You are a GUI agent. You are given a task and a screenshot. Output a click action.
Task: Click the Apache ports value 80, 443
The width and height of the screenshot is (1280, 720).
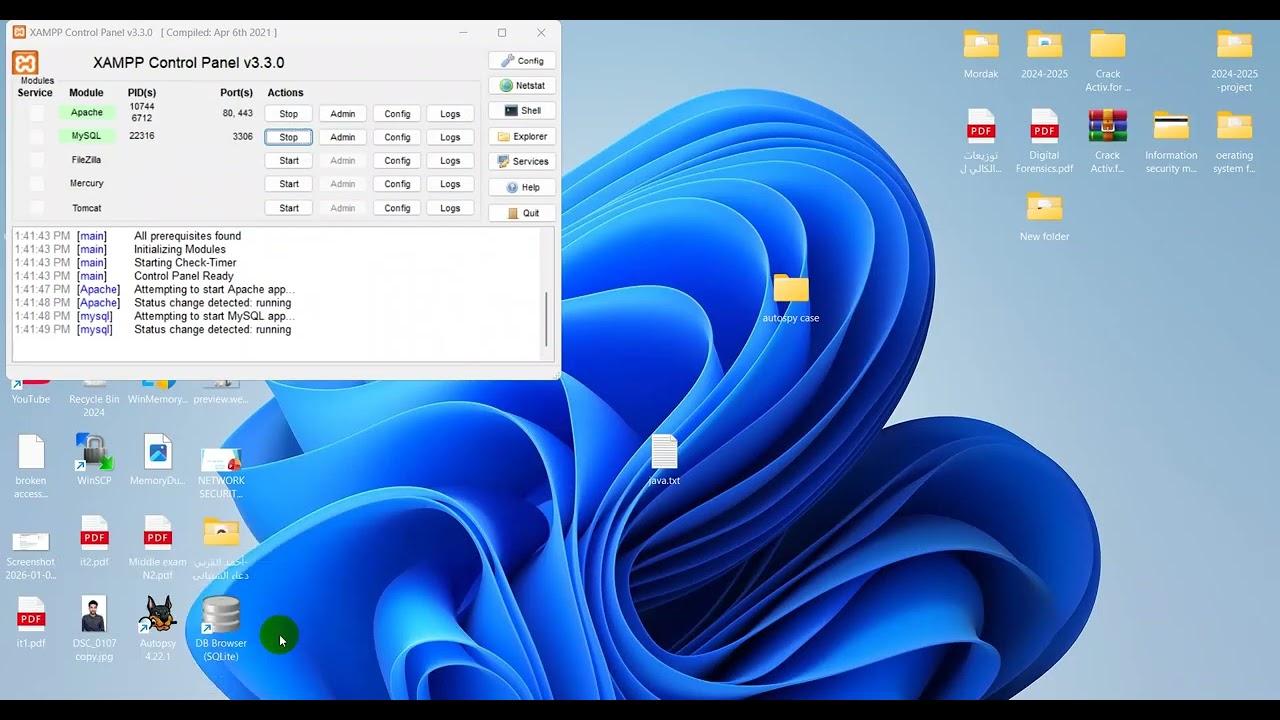[237, 113]
